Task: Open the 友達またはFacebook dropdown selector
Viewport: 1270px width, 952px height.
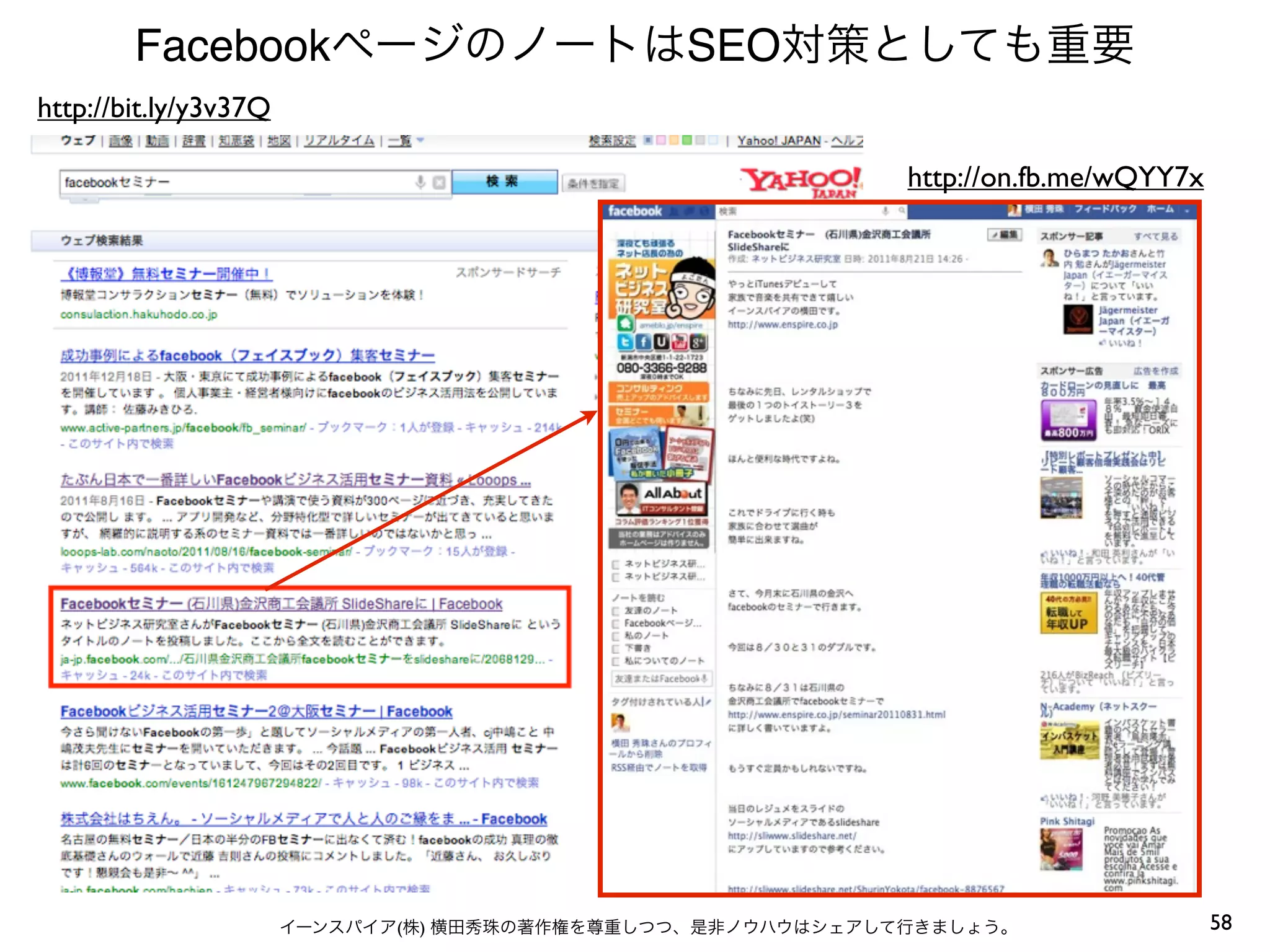Action: pyautogui.click(x=661, y=679)
